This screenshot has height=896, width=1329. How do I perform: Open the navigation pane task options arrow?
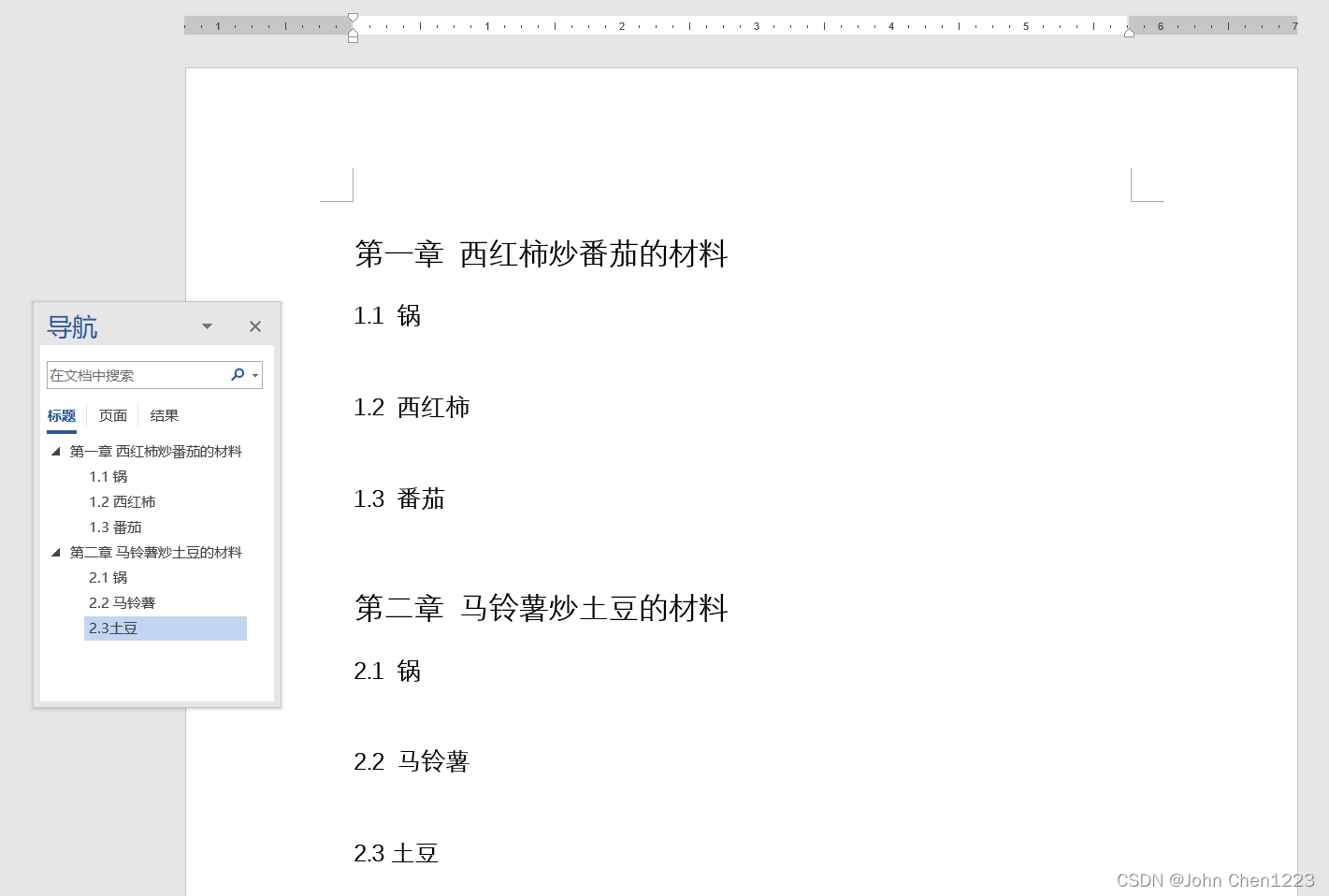208,326
